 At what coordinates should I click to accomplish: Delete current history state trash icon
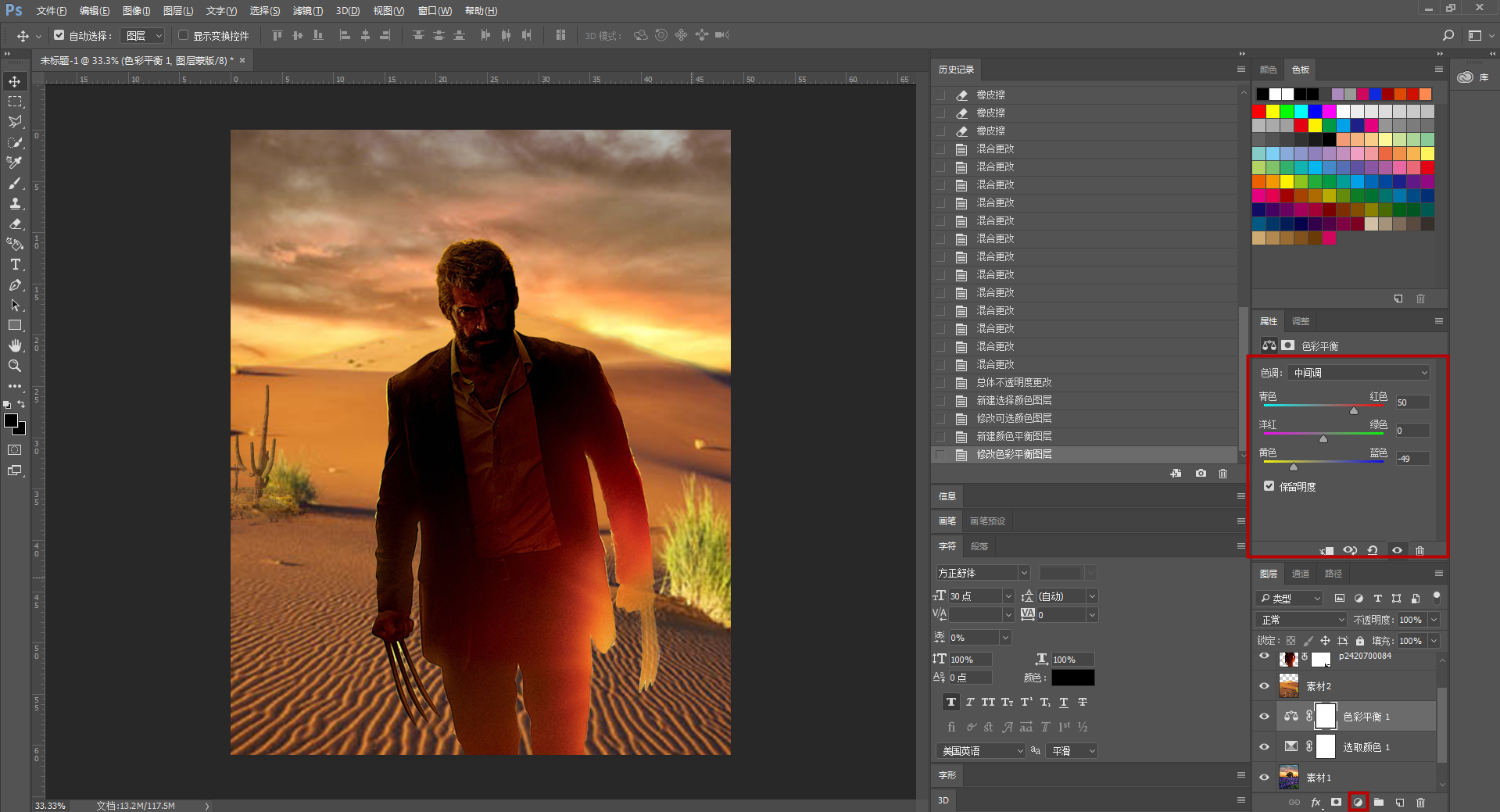[1223, 474]
